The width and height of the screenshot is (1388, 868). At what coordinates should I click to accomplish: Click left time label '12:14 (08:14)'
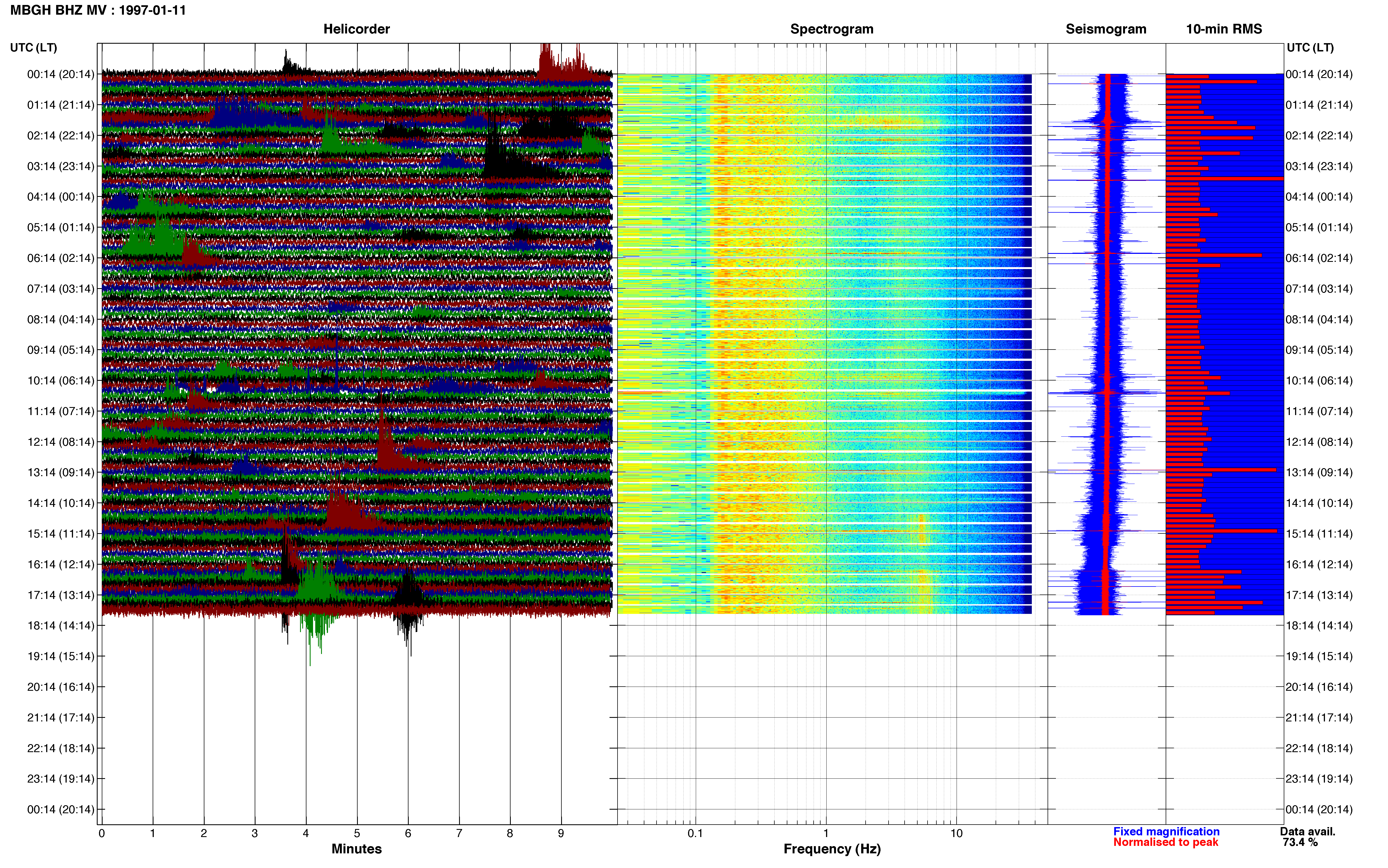[60, 442]
